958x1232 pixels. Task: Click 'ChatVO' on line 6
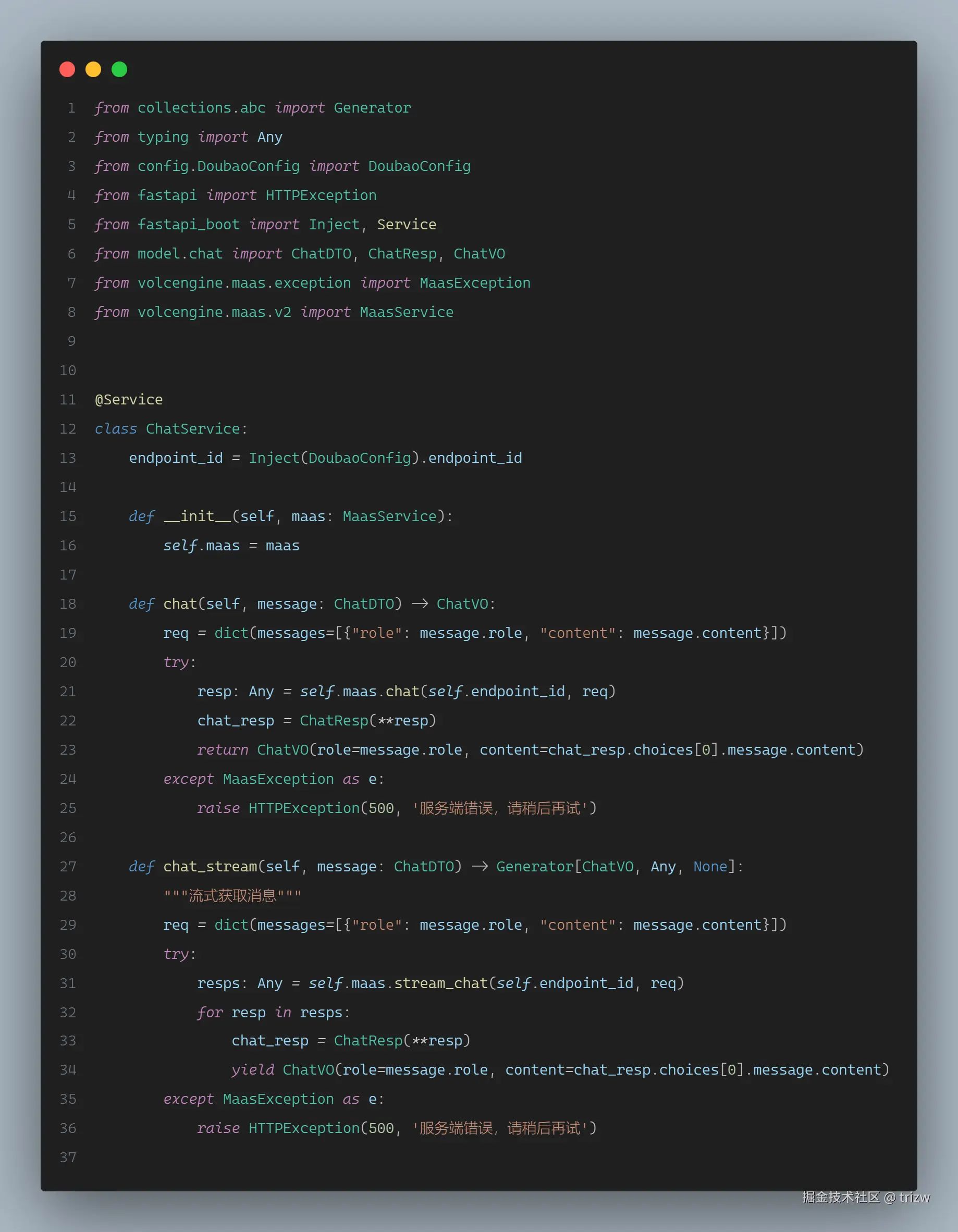480,254
